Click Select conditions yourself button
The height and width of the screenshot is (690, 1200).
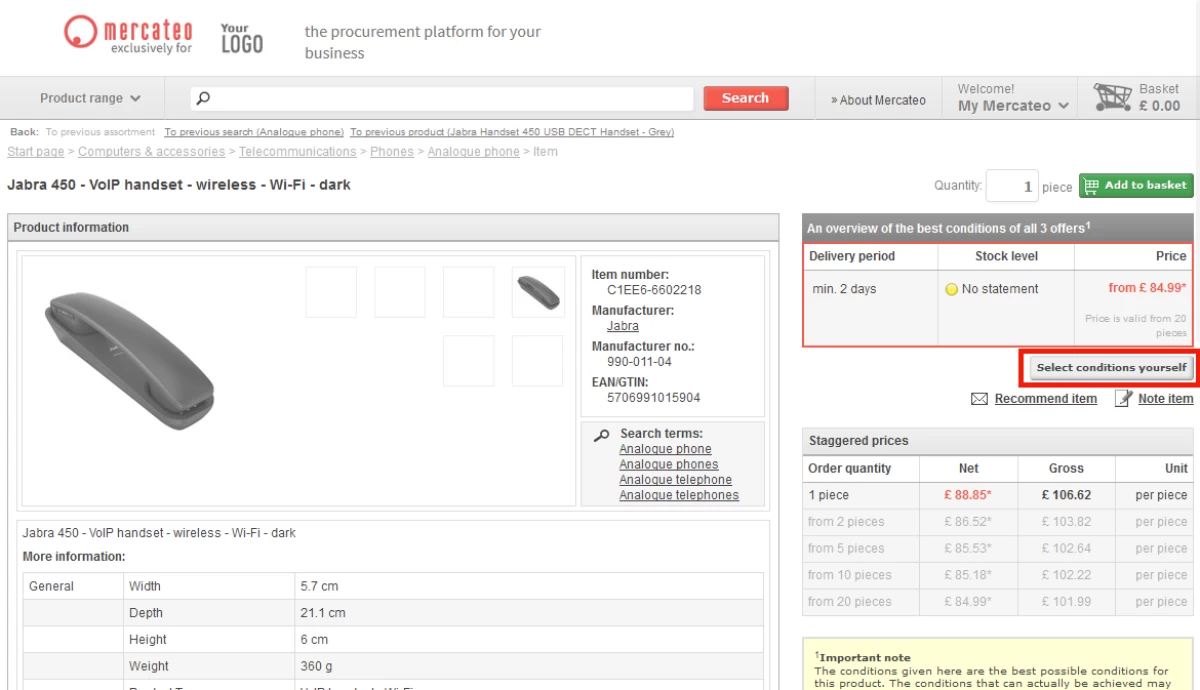1111,368
